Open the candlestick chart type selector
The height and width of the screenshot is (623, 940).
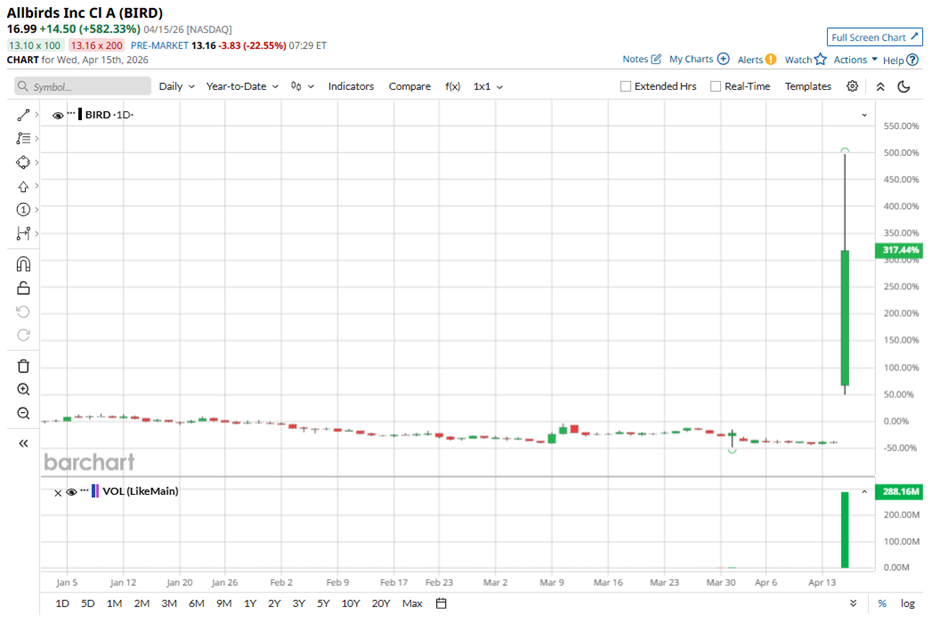click(x=302, y=86)
